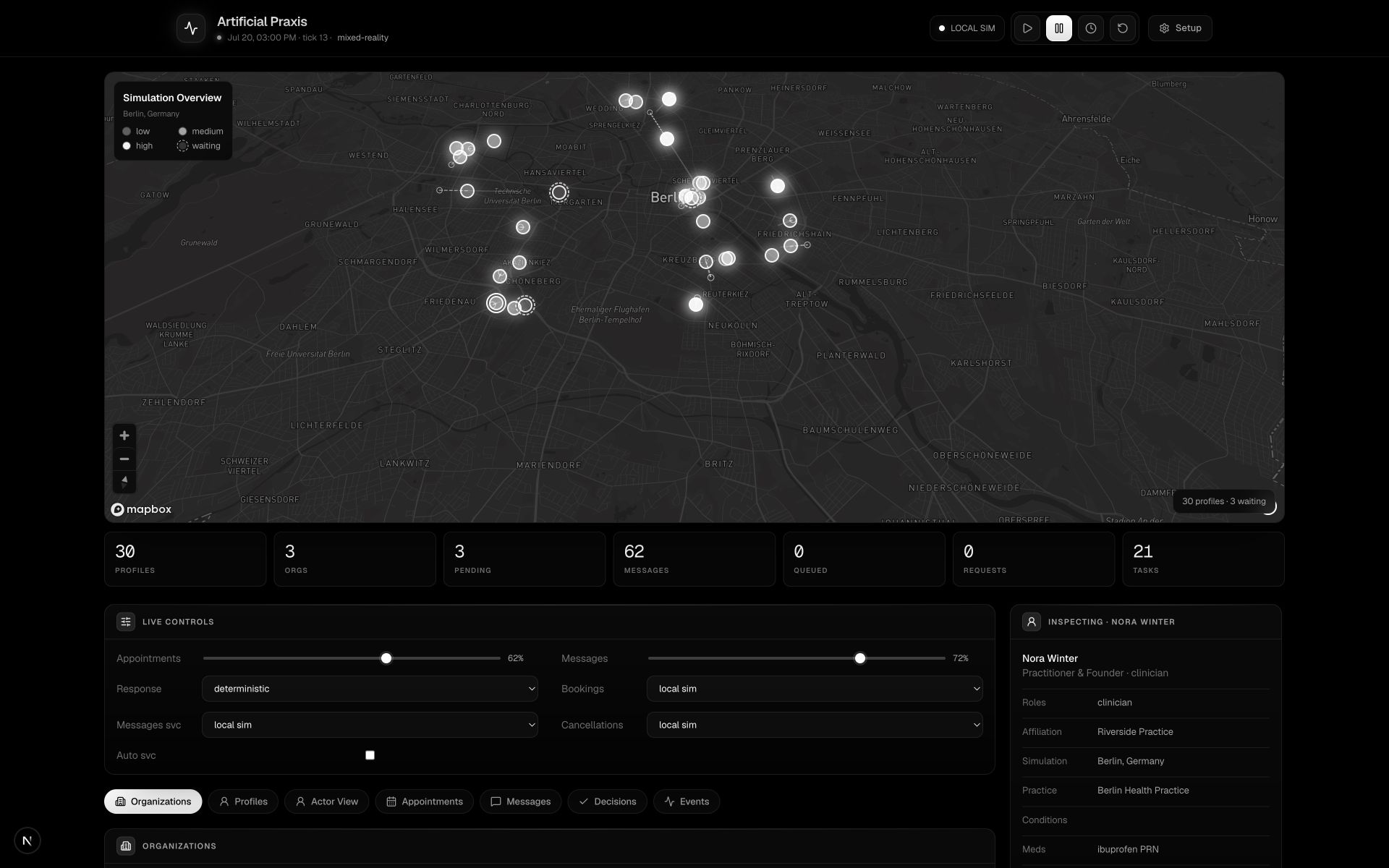Pause the simulation
This screenshot has height=868, width=1389.
pos(1059,28)
